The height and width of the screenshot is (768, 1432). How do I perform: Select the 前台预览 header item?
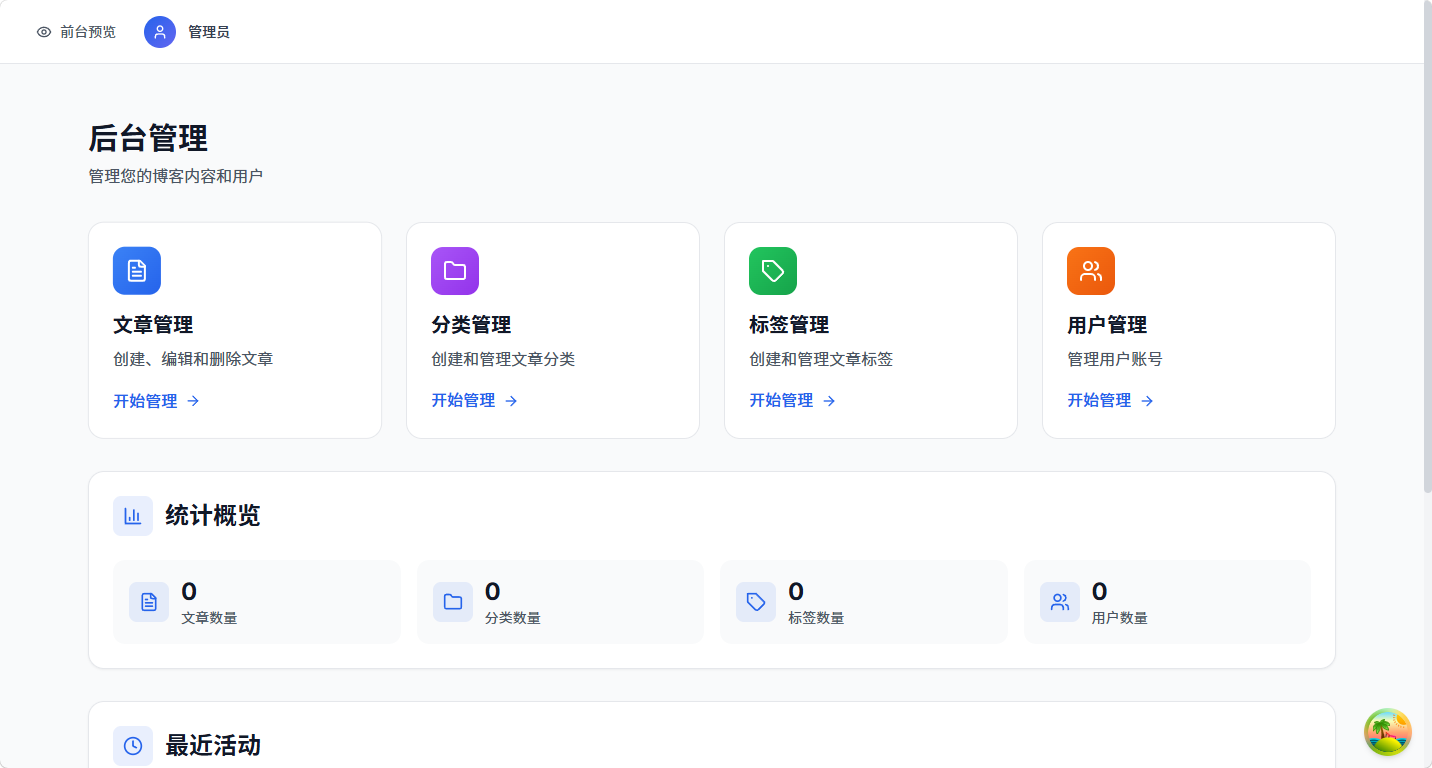click(x=87, y=32)
